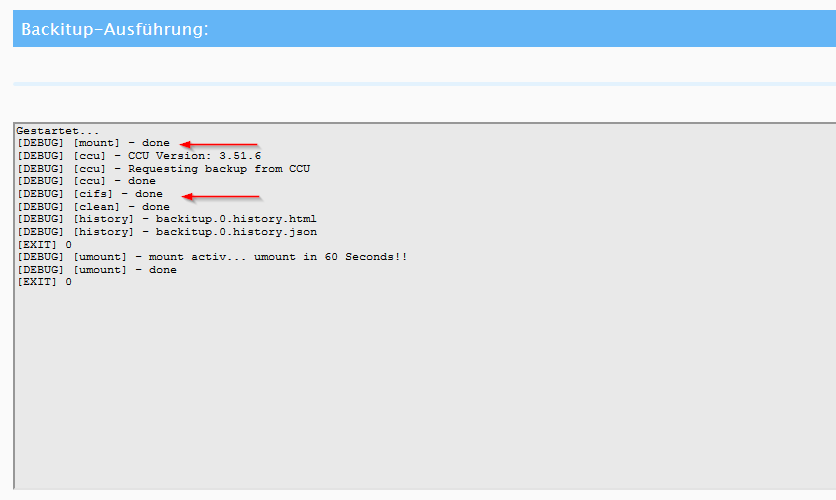The width and height of the screenshot is (836, 500).
Task: Click the 'Backitup-Ausführung:' header title
Action: click(115, 29)
